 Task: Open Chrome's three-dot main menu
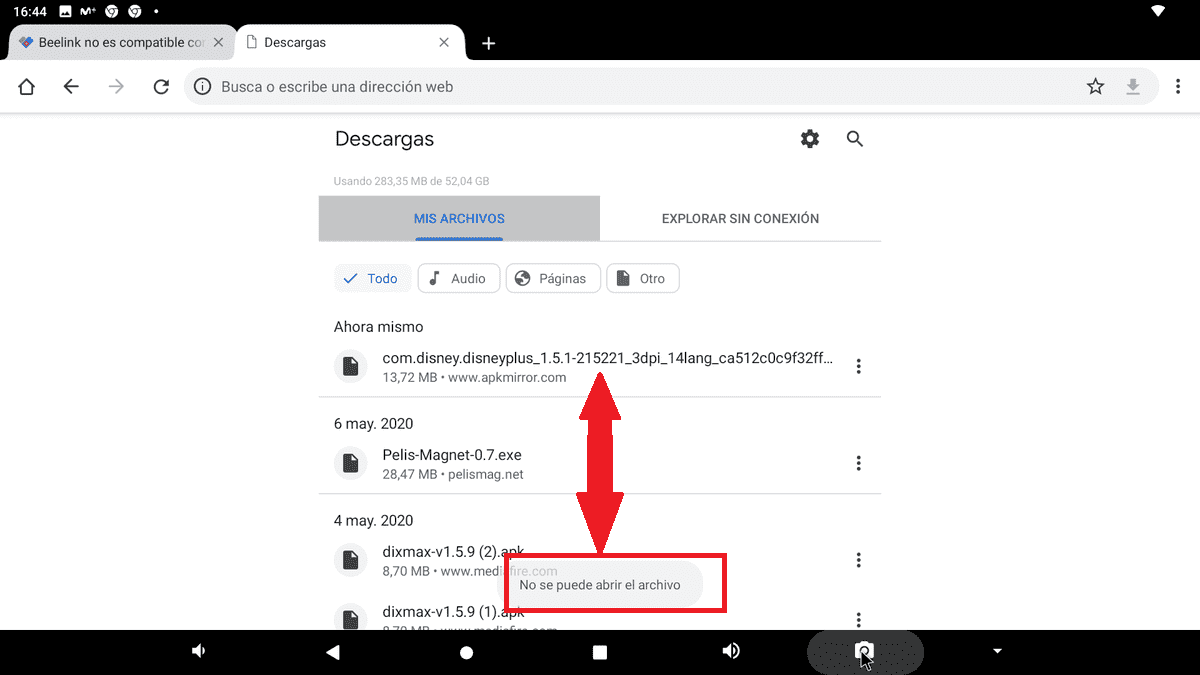click(x=1179, y=87)
